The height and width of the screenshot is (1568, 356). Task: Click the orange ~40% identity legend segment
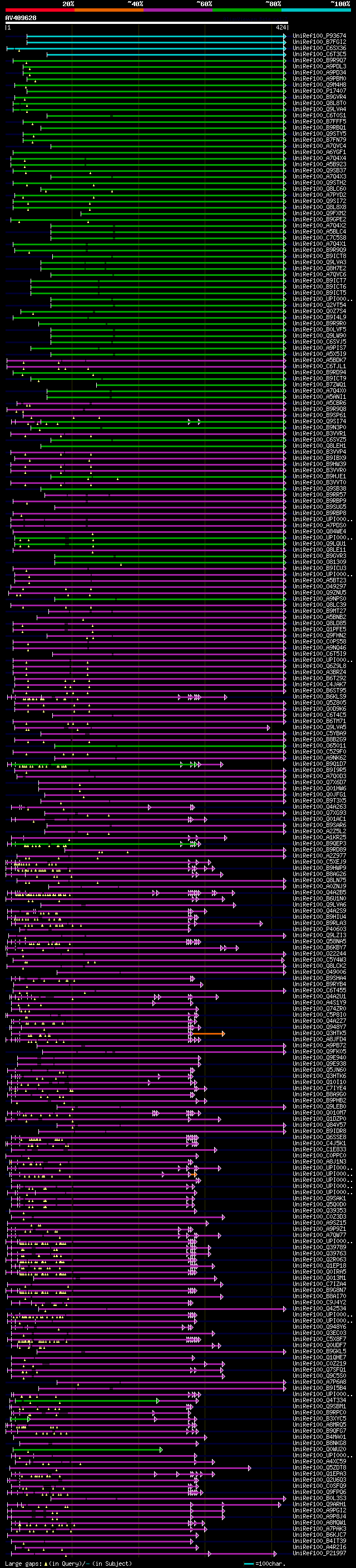point(109,10)
